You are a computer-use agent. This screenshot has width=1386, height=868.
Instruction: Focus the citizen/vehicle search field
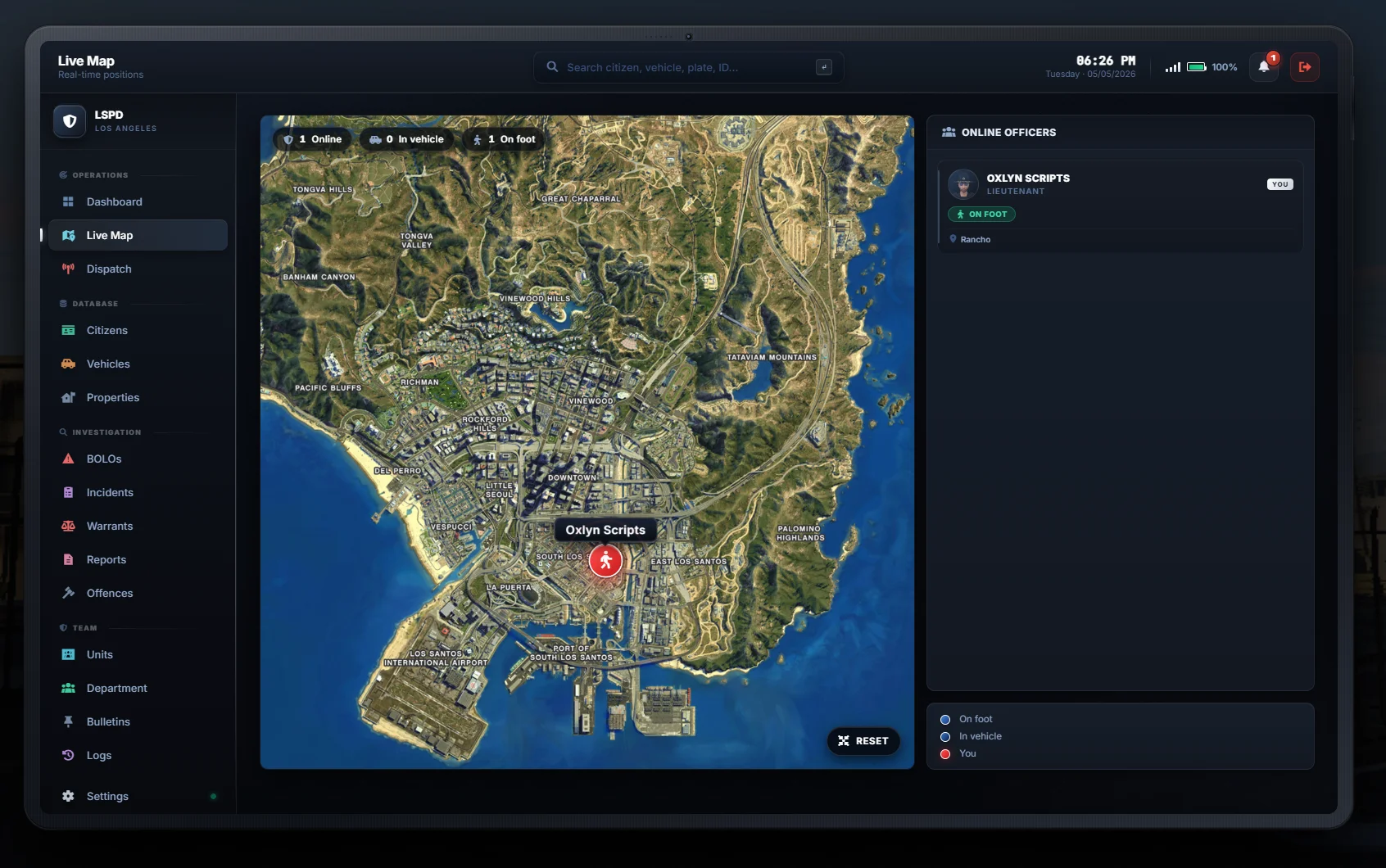688,67
